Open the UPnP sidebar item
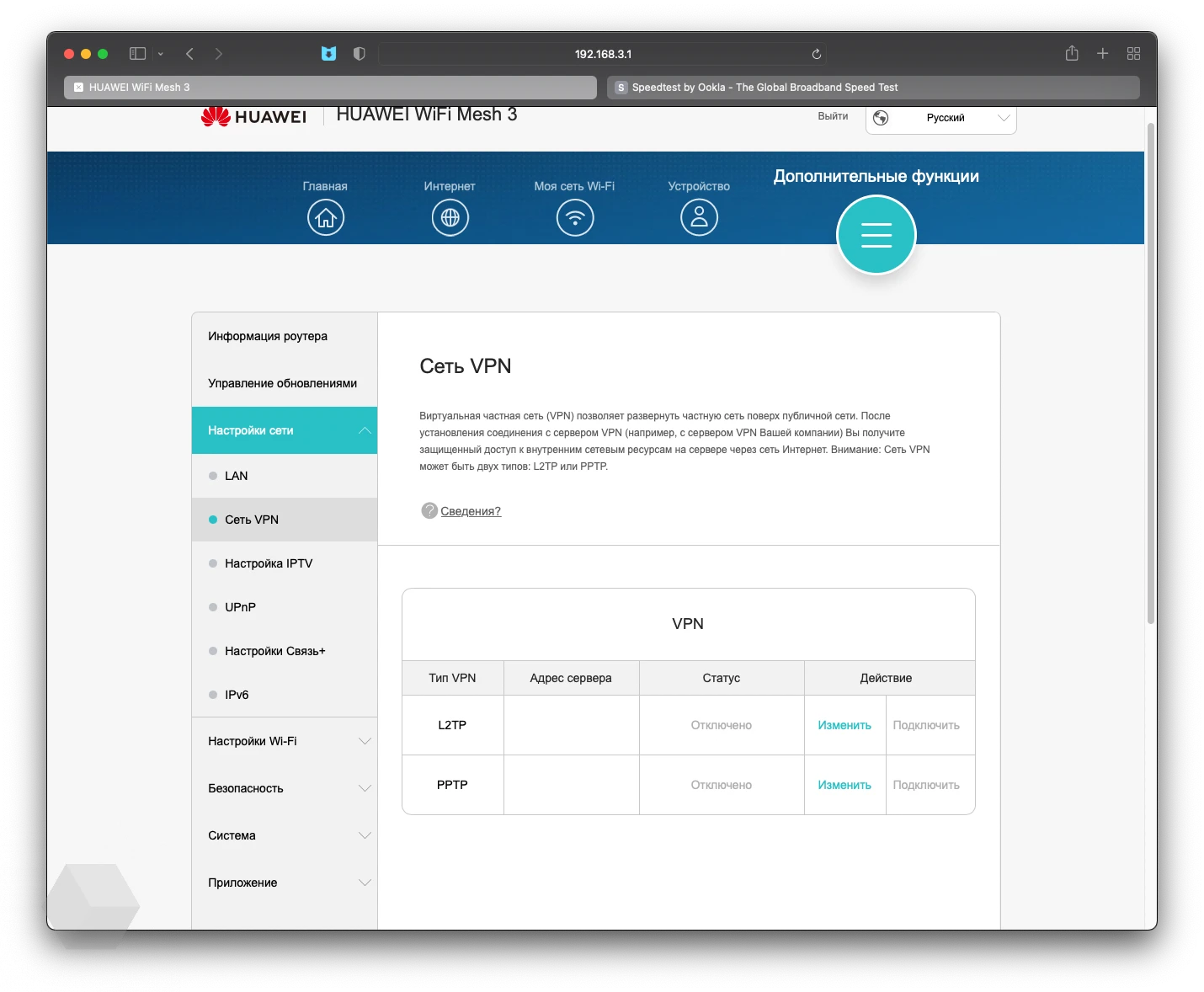1204x992 pixels. 285,607
